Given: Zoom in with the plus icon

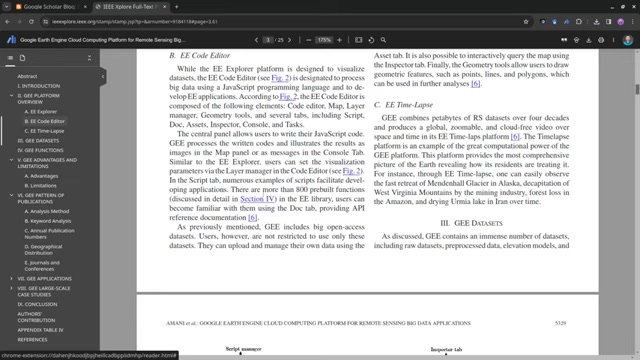Looking at the screenshot, I should (339, 40).
